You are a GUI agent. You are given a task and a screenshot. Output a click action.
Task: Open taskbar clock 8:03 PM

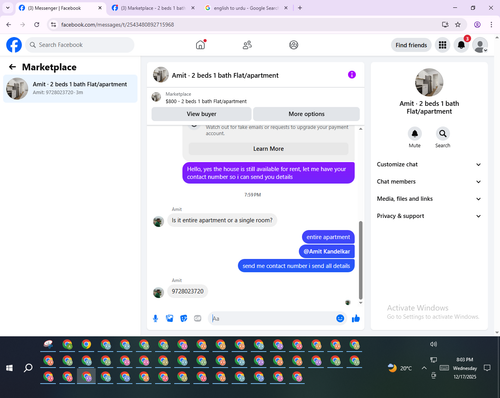[x=465, y=368]
